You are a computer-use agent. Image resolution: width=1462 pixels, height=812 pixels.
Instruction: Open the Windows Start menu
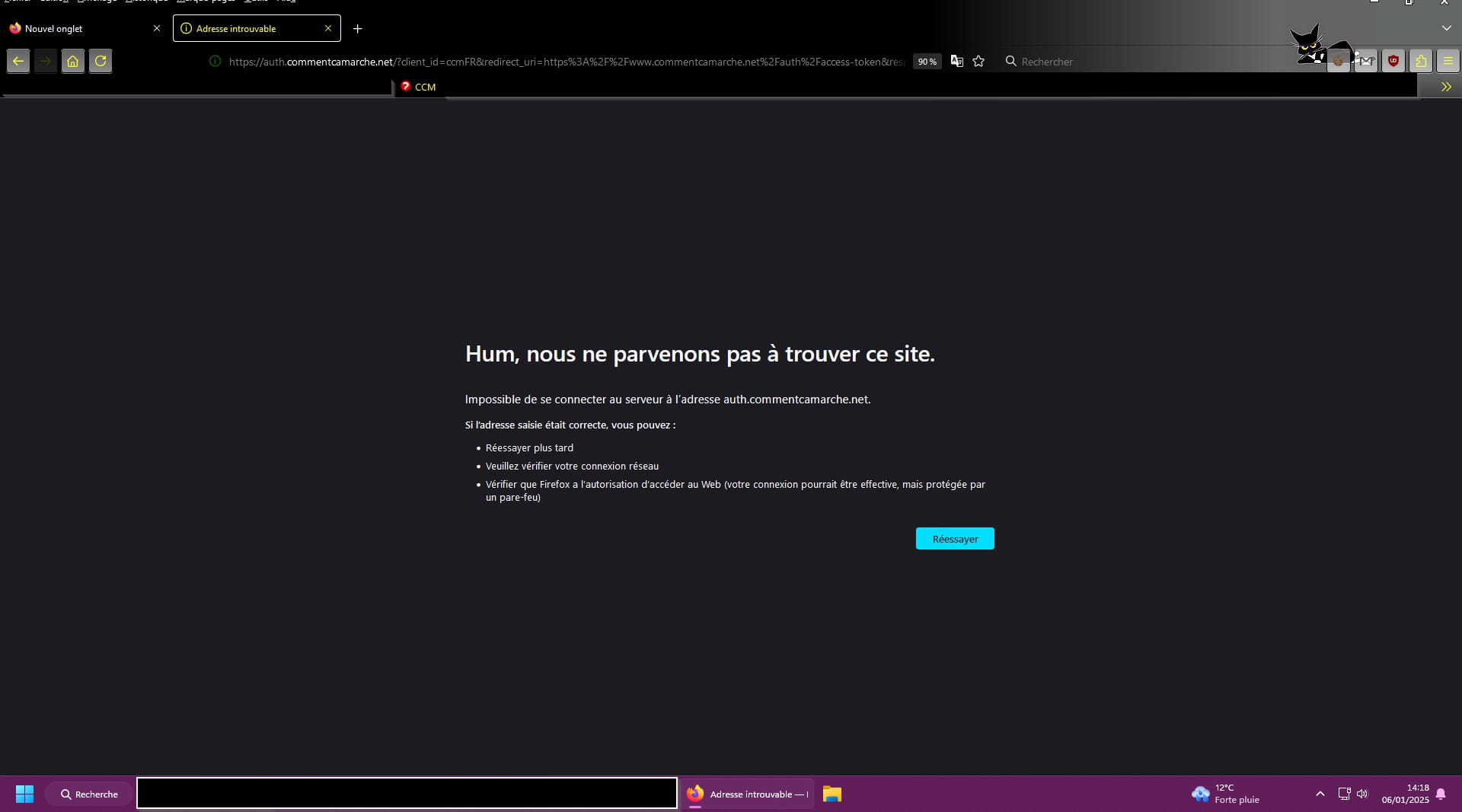tap(24, 794)
